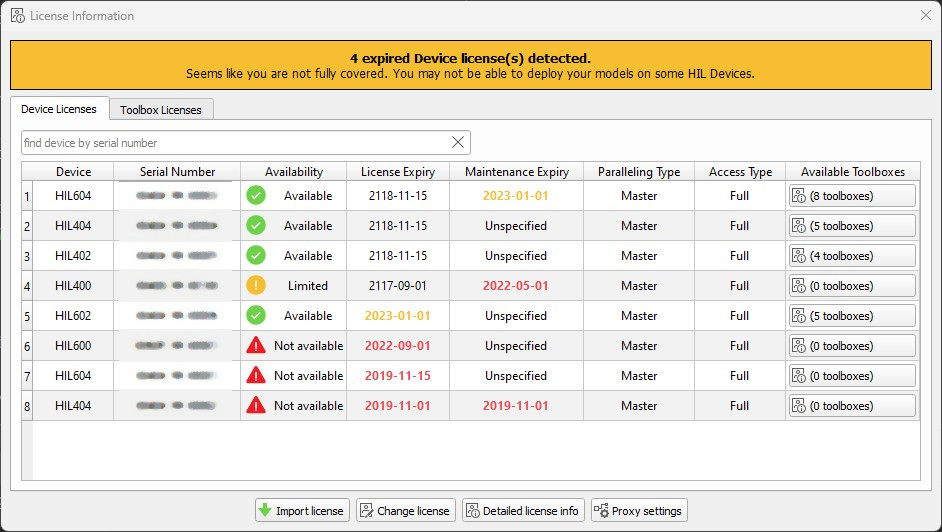Click the yellow Limited warning icon for HIL400
Screen dimensions: 942x532
pyautogui.click(x=256, y=286)
